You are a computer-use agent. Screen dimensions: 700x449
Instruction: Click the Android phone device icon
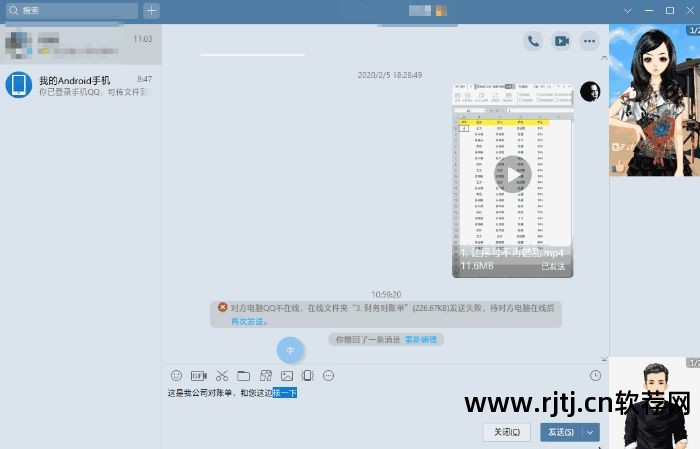(19, 84)
